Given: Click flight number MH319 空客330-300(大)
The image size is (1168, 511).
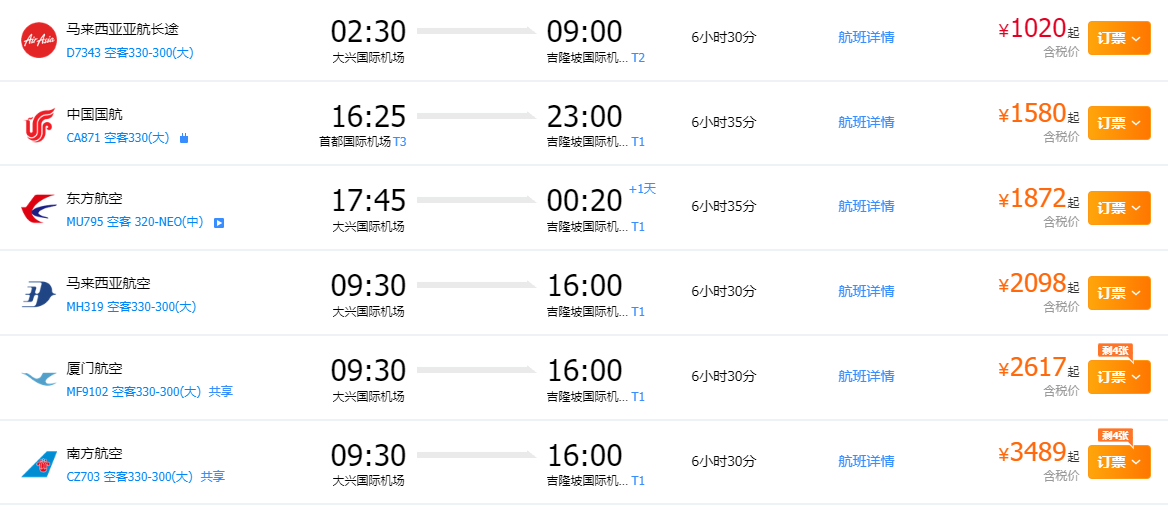Looking at the screenshot, I should pyautogui.click(x=131, y=307).
